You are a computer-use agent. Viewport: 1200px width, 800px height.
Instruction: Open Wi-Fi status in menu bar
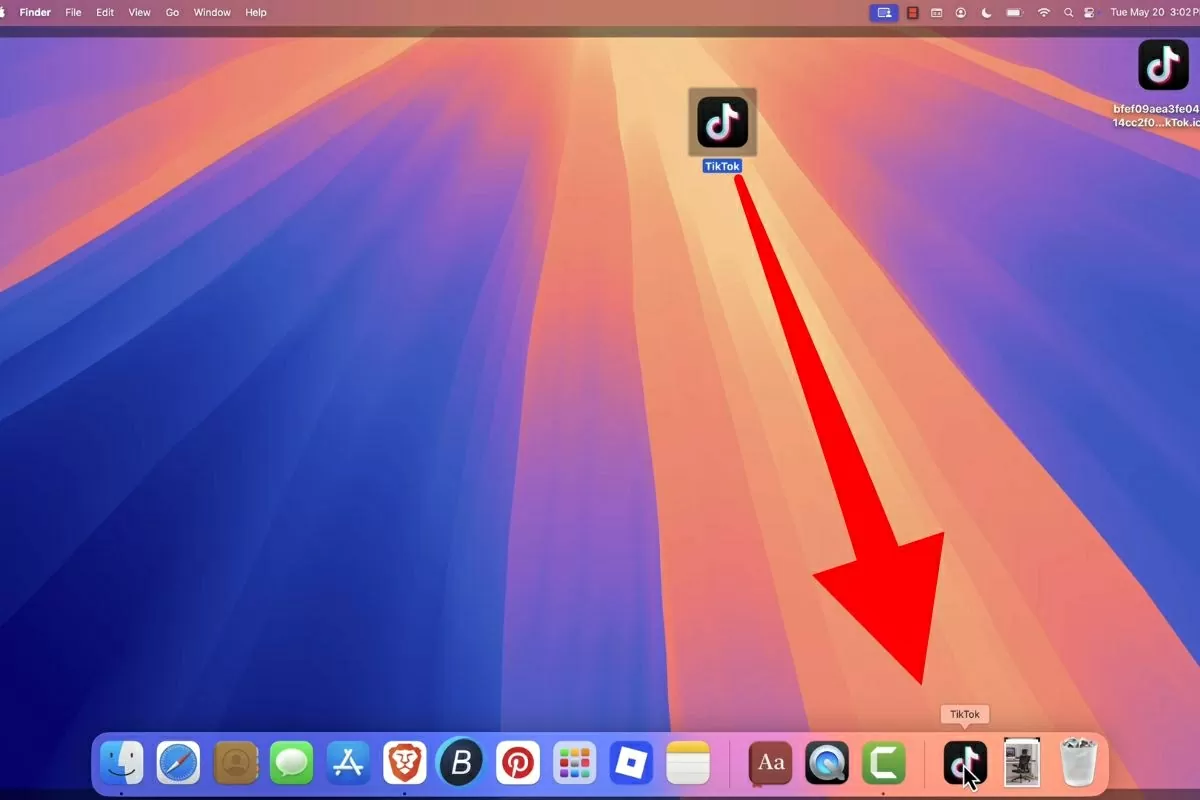pos(1044,13)
